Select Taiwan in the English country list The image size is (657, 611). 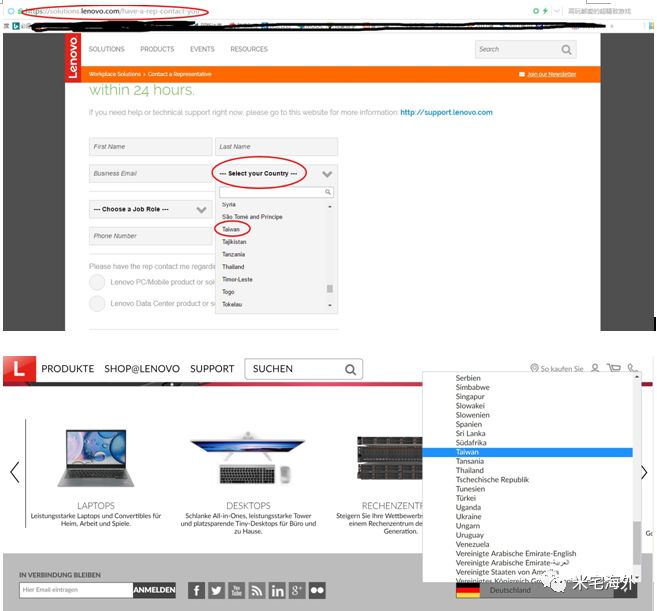pos(231,229)
